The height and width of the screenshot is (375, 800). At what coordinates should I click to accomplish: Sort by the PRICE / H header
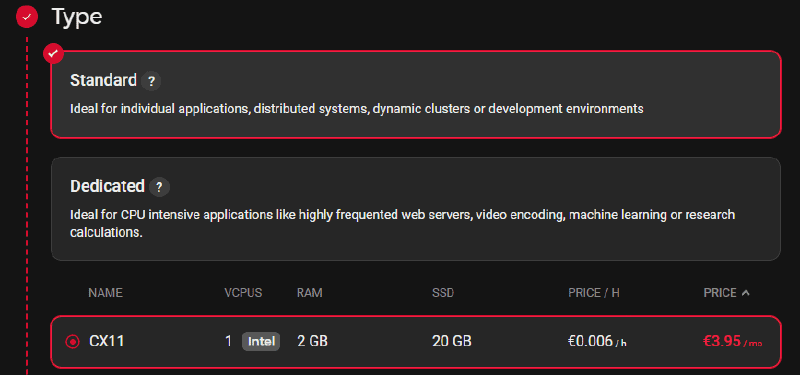(x=594, y=293)
